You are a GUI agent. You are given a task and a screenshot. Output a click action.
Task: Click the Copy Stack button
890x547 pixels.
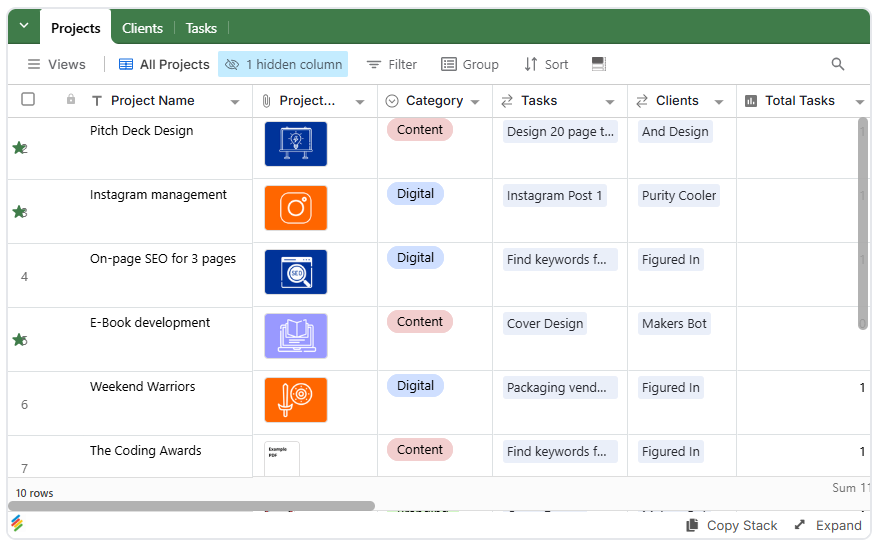(x=732, y=525)
